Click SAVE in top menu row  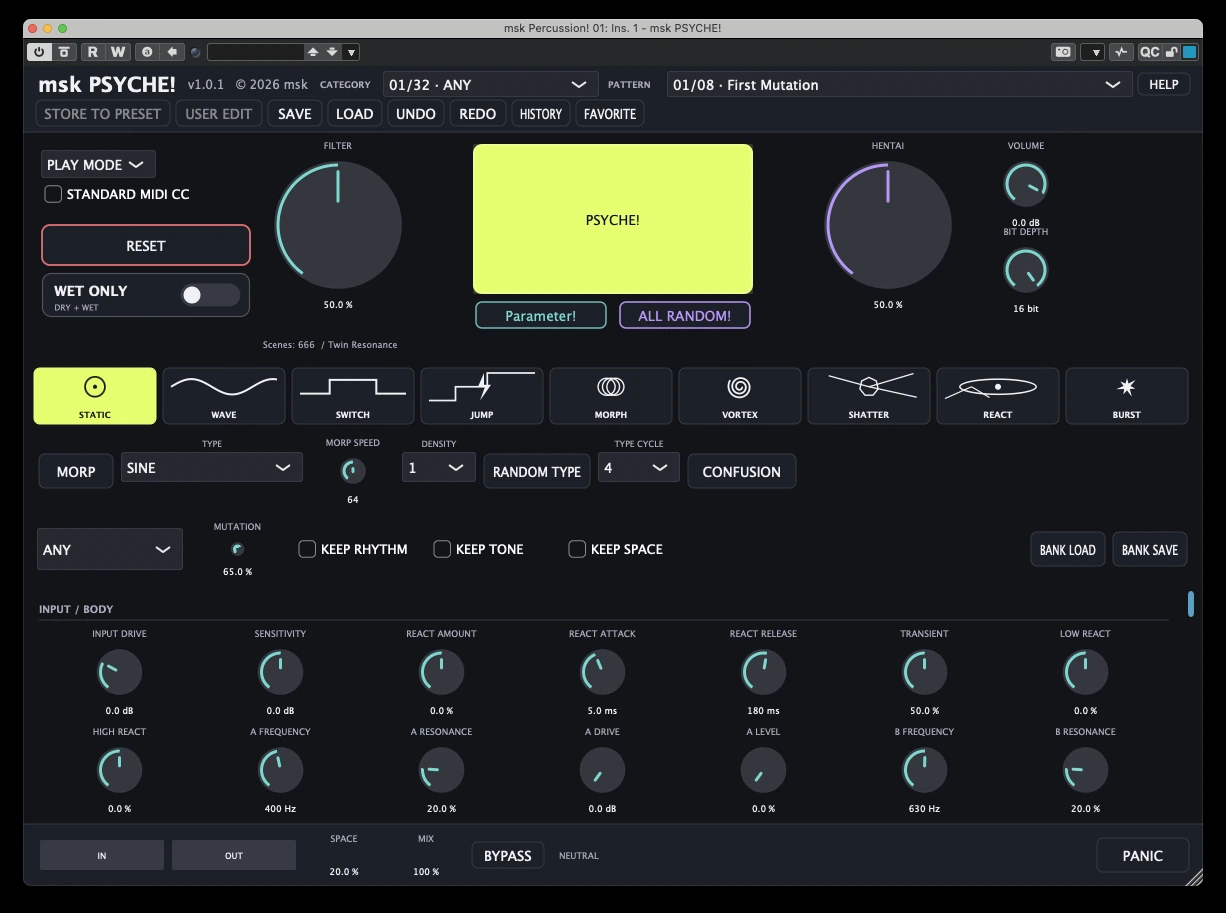[295, 114]
